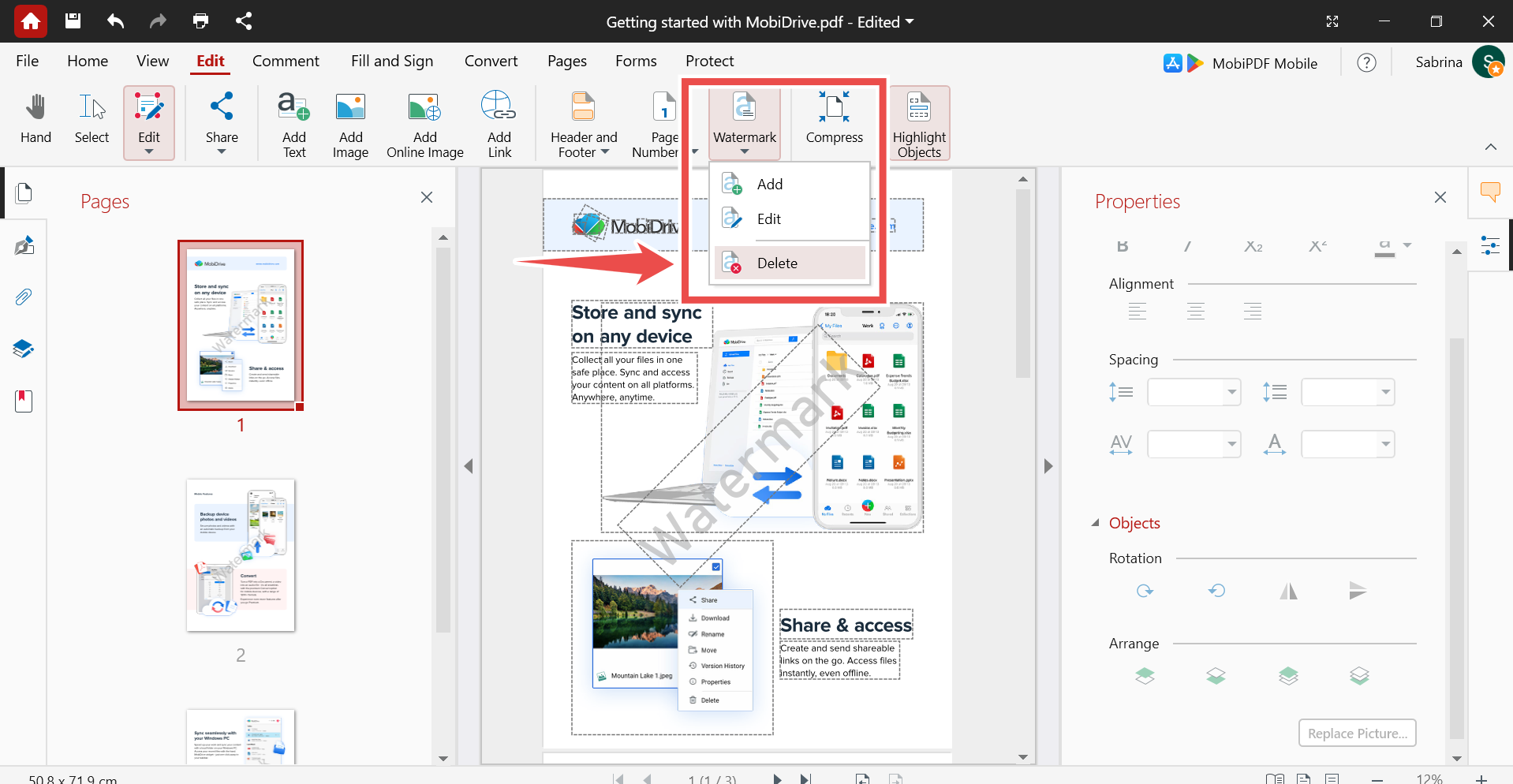This screenshot has height=784, width=1513.
Task: Share the file from the title bar
Action: pos(243,21)
